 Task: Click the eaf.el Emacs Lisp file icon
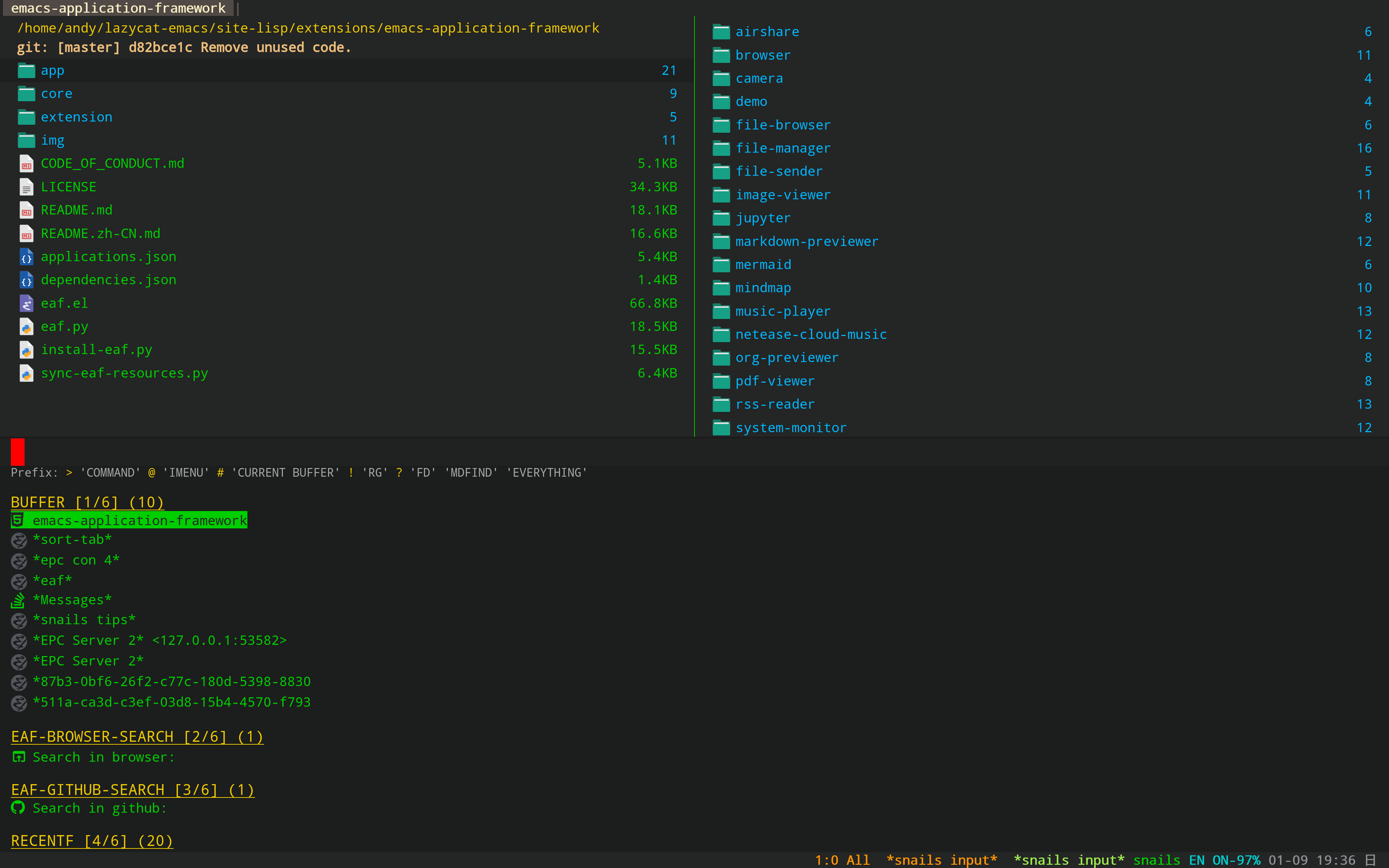click(x=26, y=303)
